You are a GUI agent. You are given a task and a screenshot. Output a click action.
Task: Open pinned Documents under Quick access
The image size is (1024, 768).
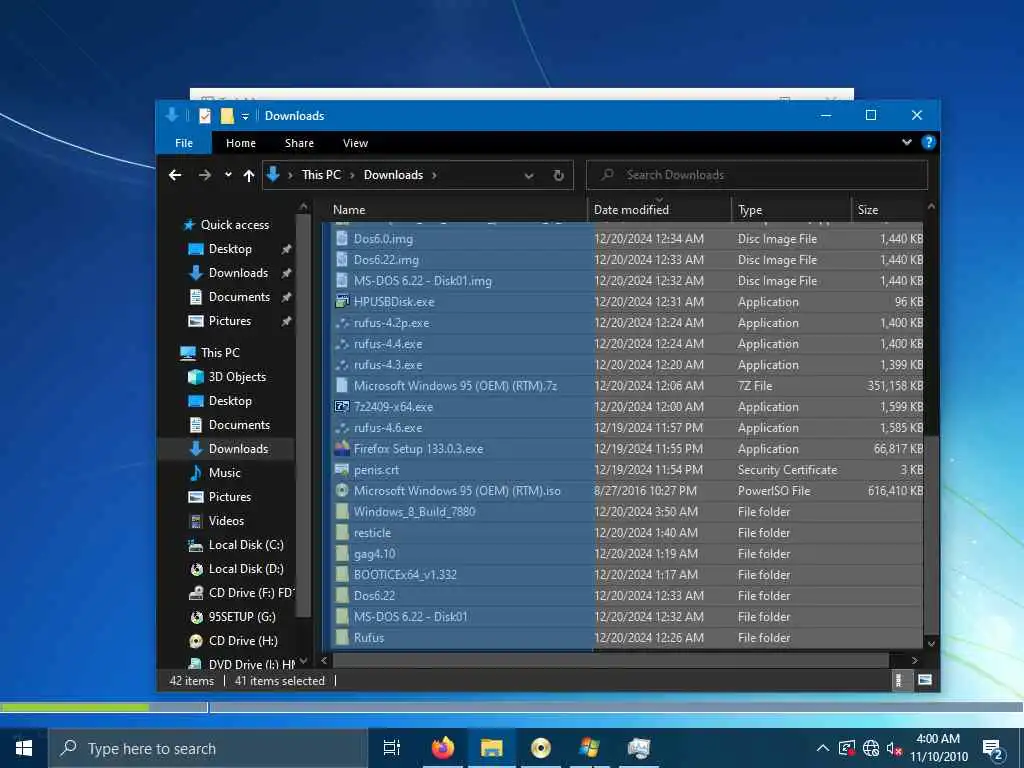pyautogui.click(x=239, y=297)
